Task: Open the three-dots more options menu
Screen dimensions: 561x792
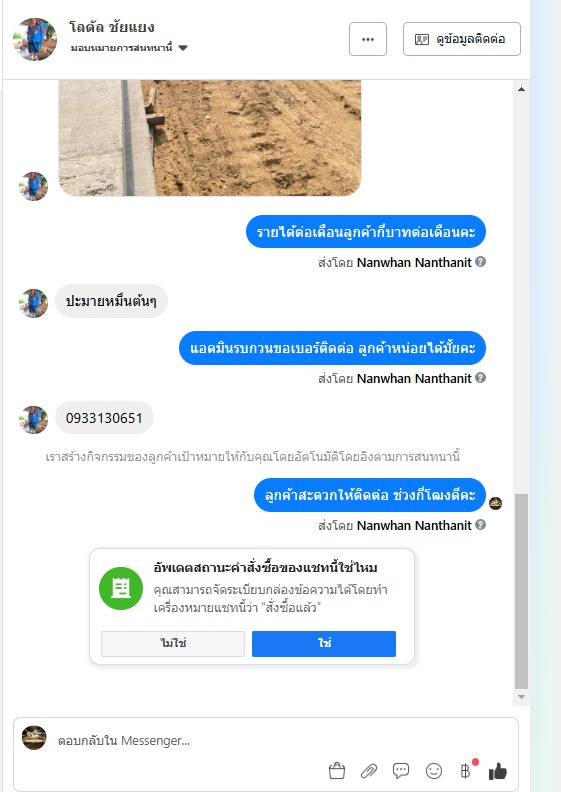Action: pos(368,39)
